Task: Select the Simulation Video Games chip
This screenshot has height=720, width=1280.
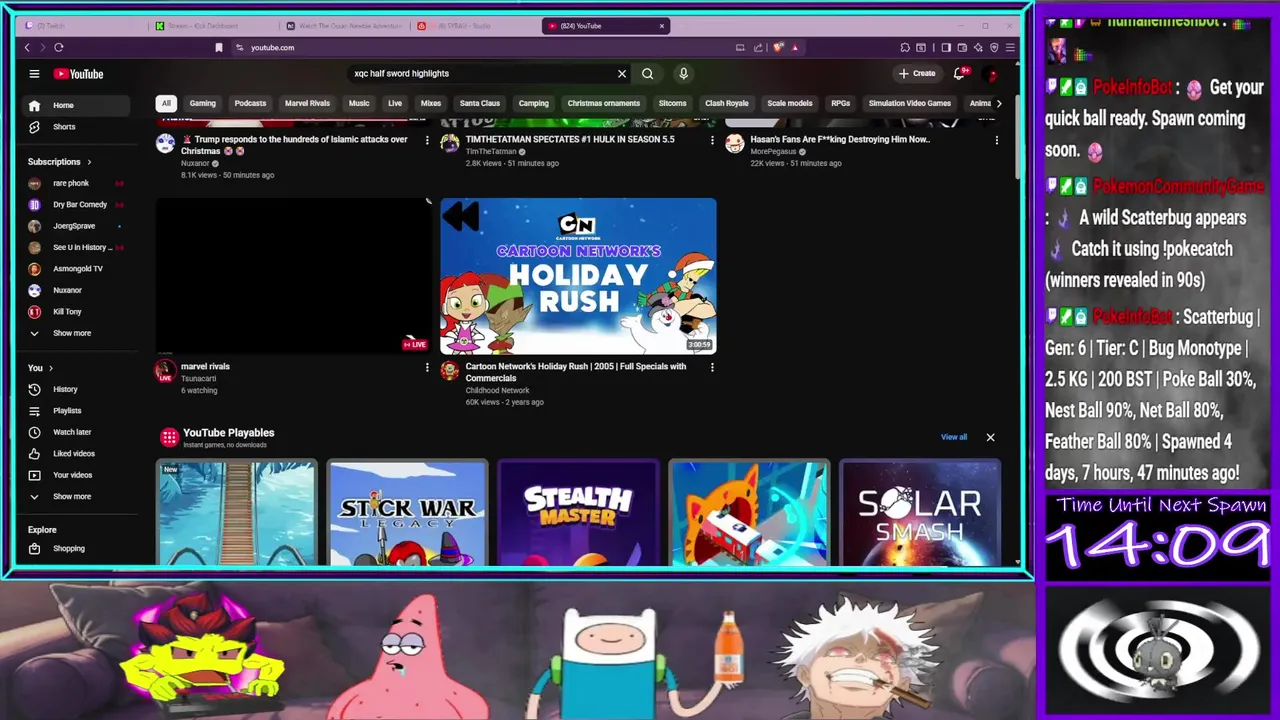Action: [910, 103]
